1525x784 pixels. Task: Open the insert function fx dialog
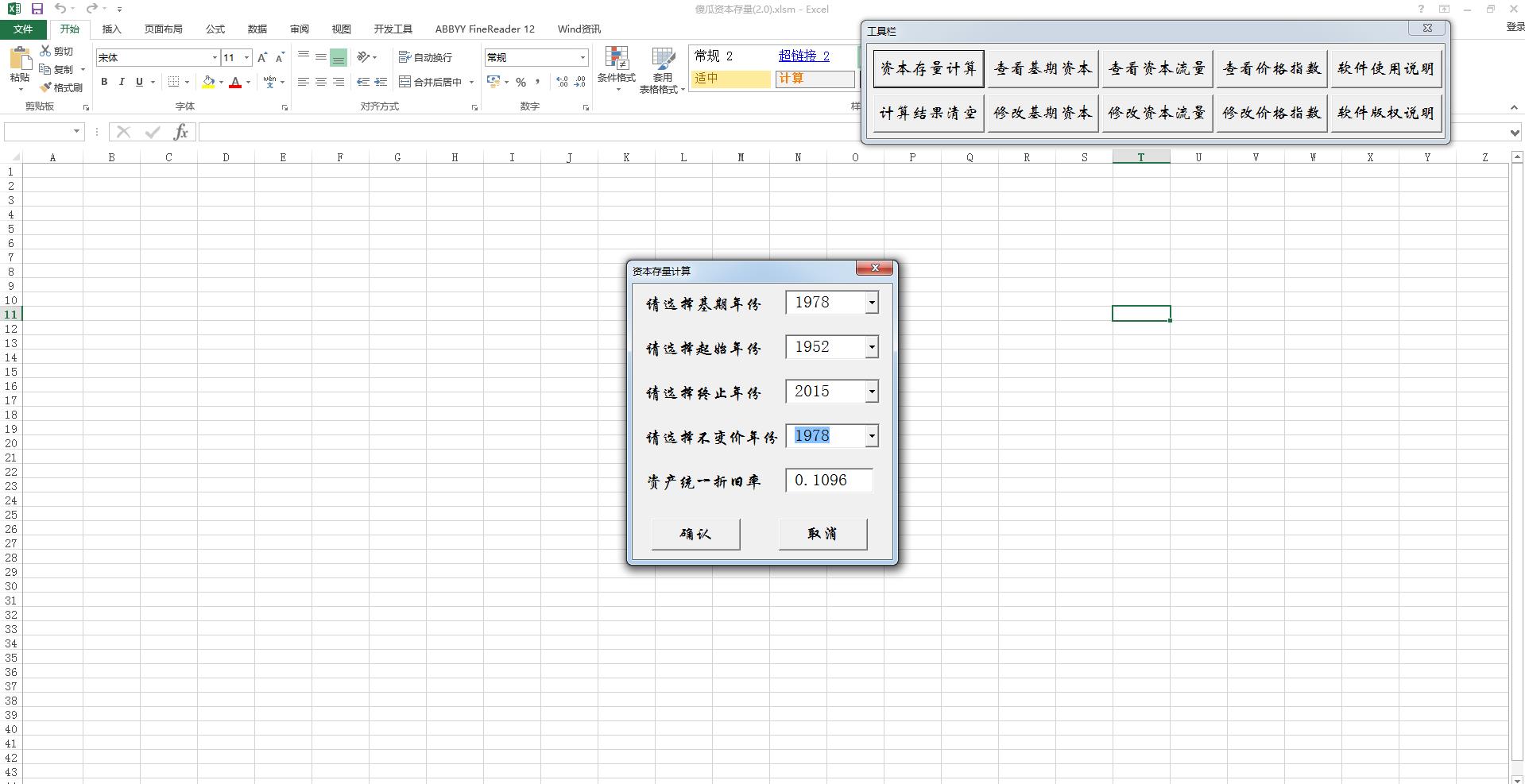click(181, 132)
